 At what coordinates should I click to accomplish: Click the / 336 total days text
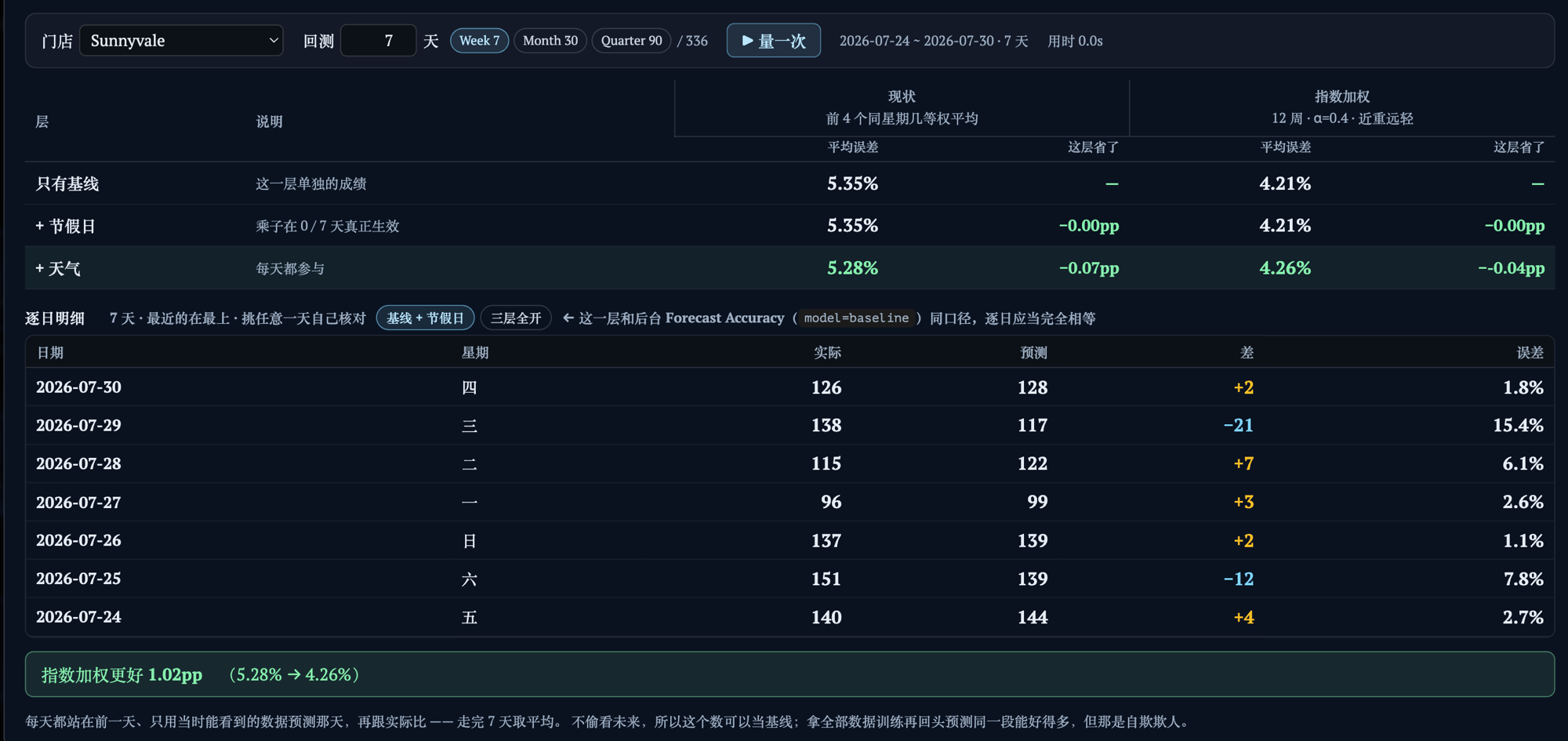(x=692, y=41)
